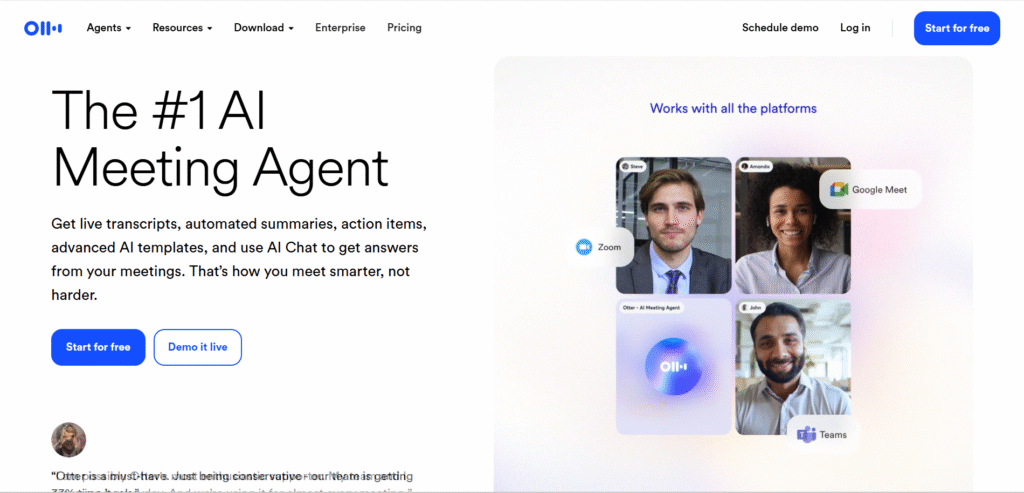Click the Zoom camera icon badge
The width and height of the screenshot is (1024, 493).
click(583, 247)
